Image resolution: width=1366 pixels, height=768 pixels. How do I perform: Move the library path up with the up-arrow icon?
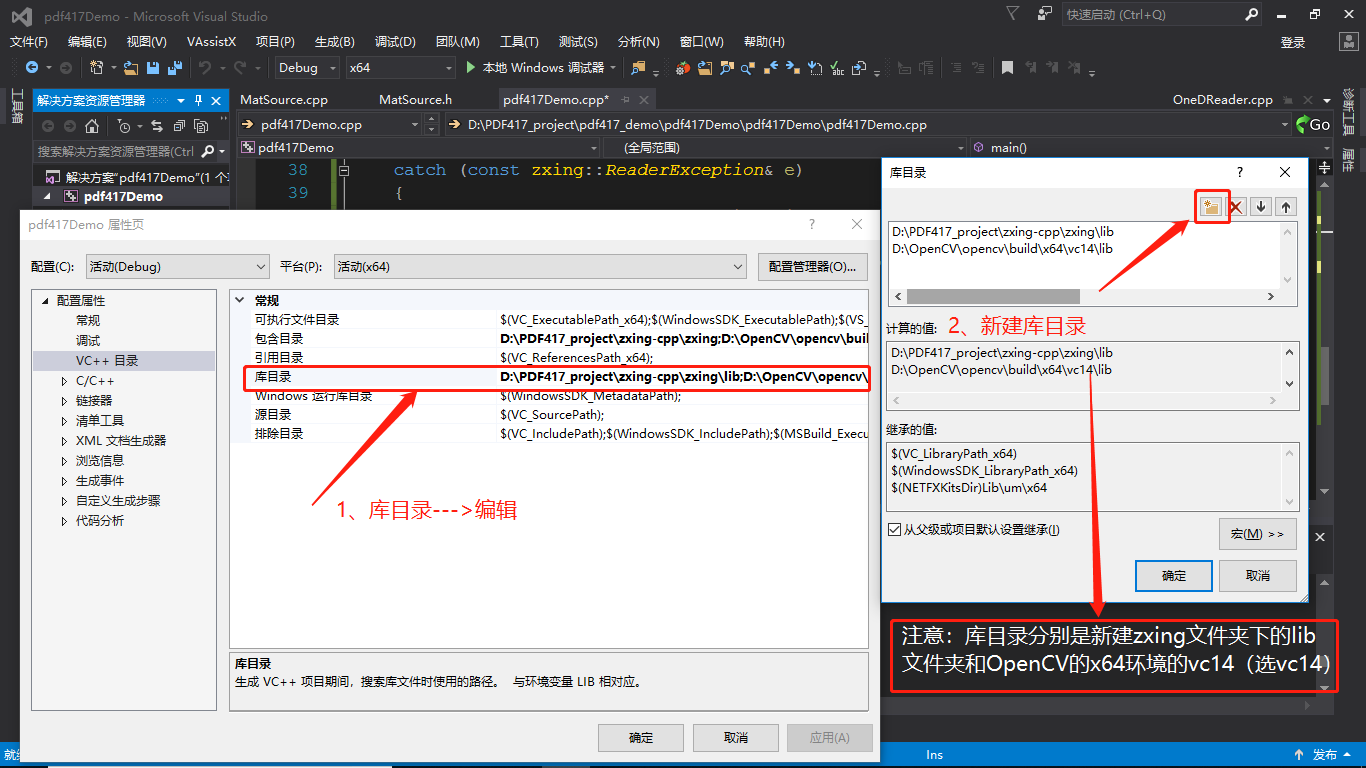click(x=1286, y=206)
